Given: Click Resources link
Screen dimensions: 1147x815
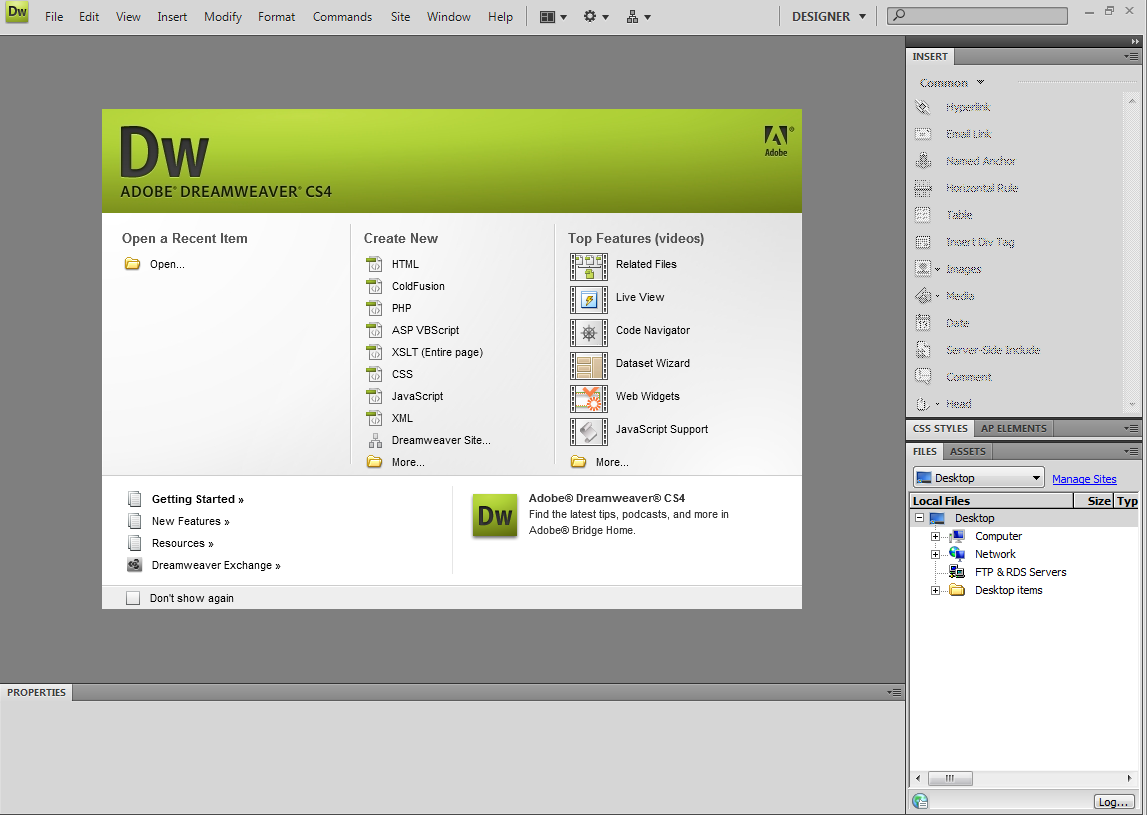Looking at the screenshot, I should coord(182,543).
